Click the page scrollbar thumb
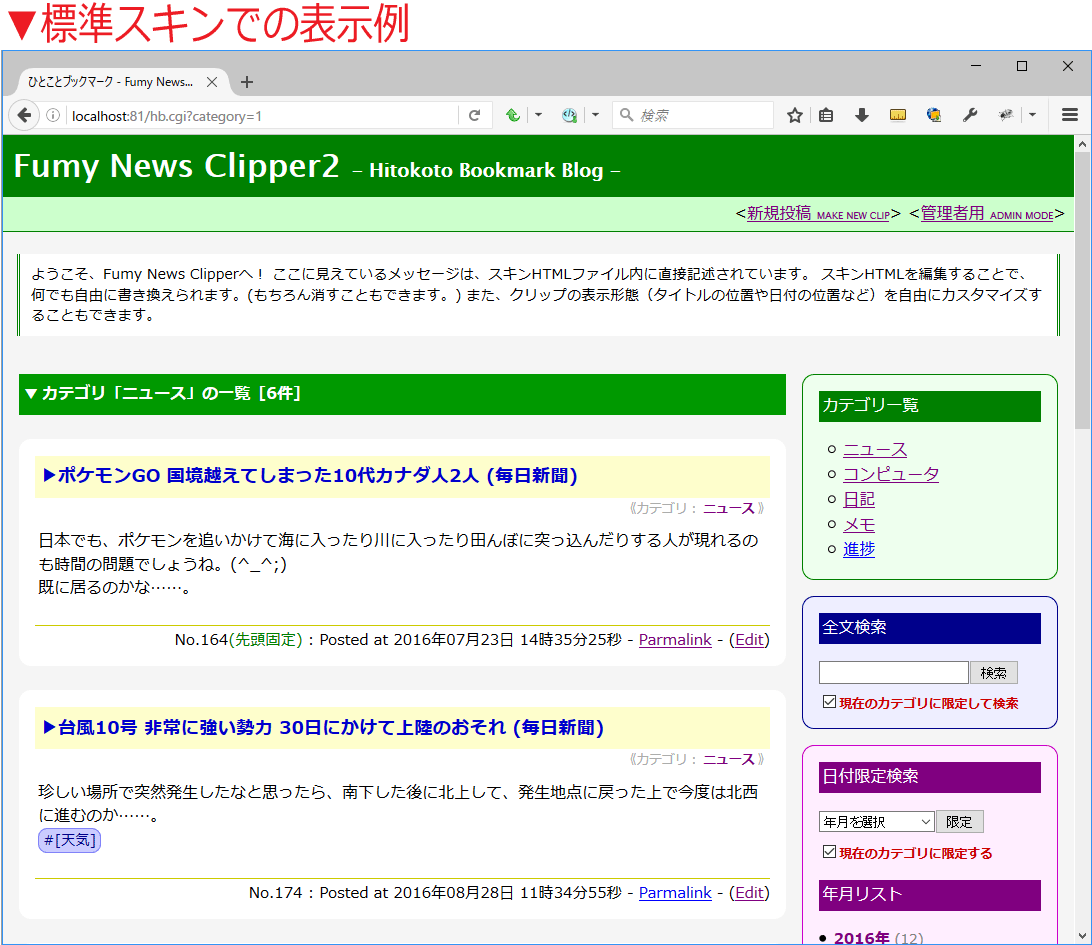Viewport: 1092px width, 945px height. (x=1082, y=290)
